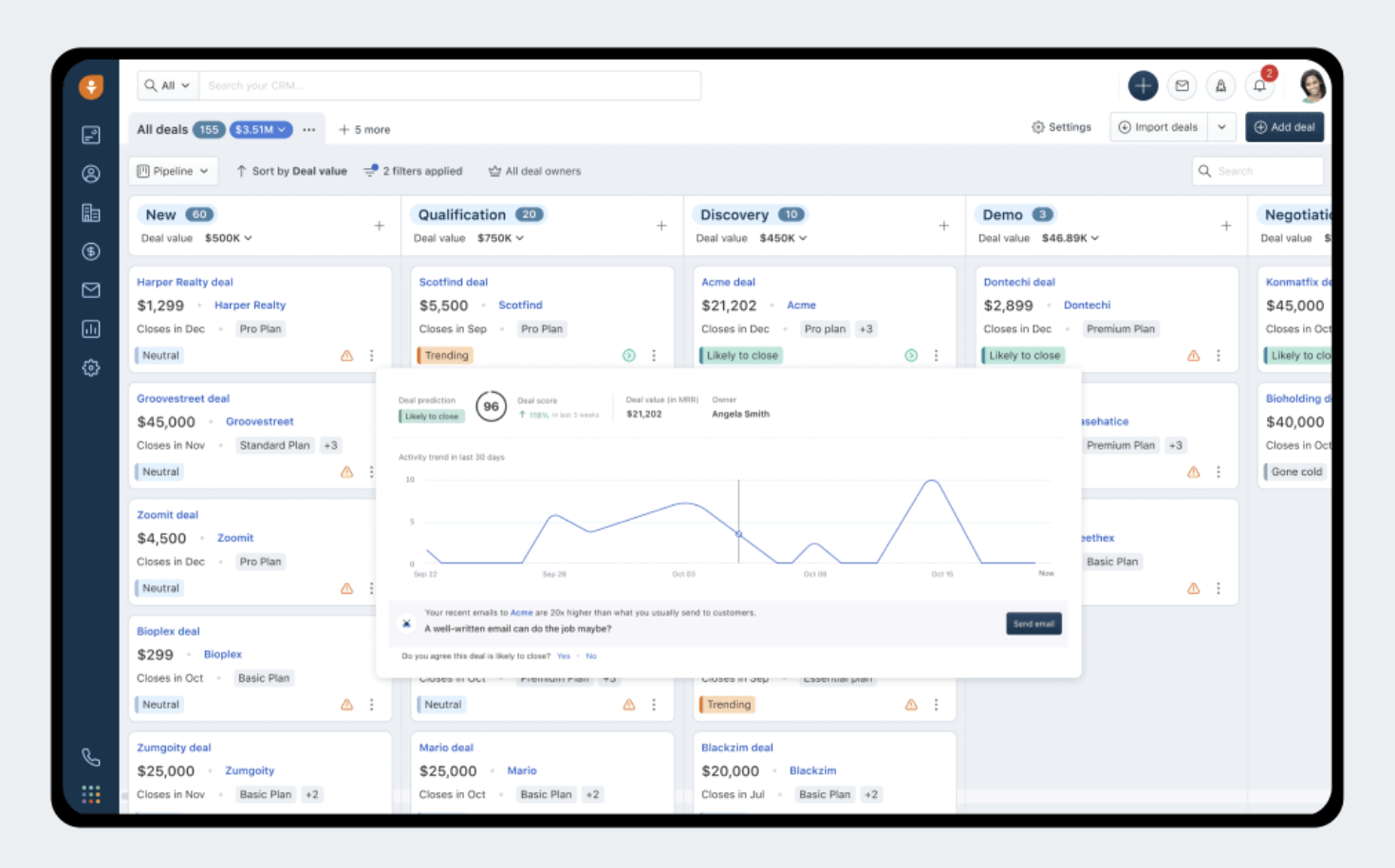Open the Import deals arrow dropdown
1395x868 pixels.
(1221, 127)
